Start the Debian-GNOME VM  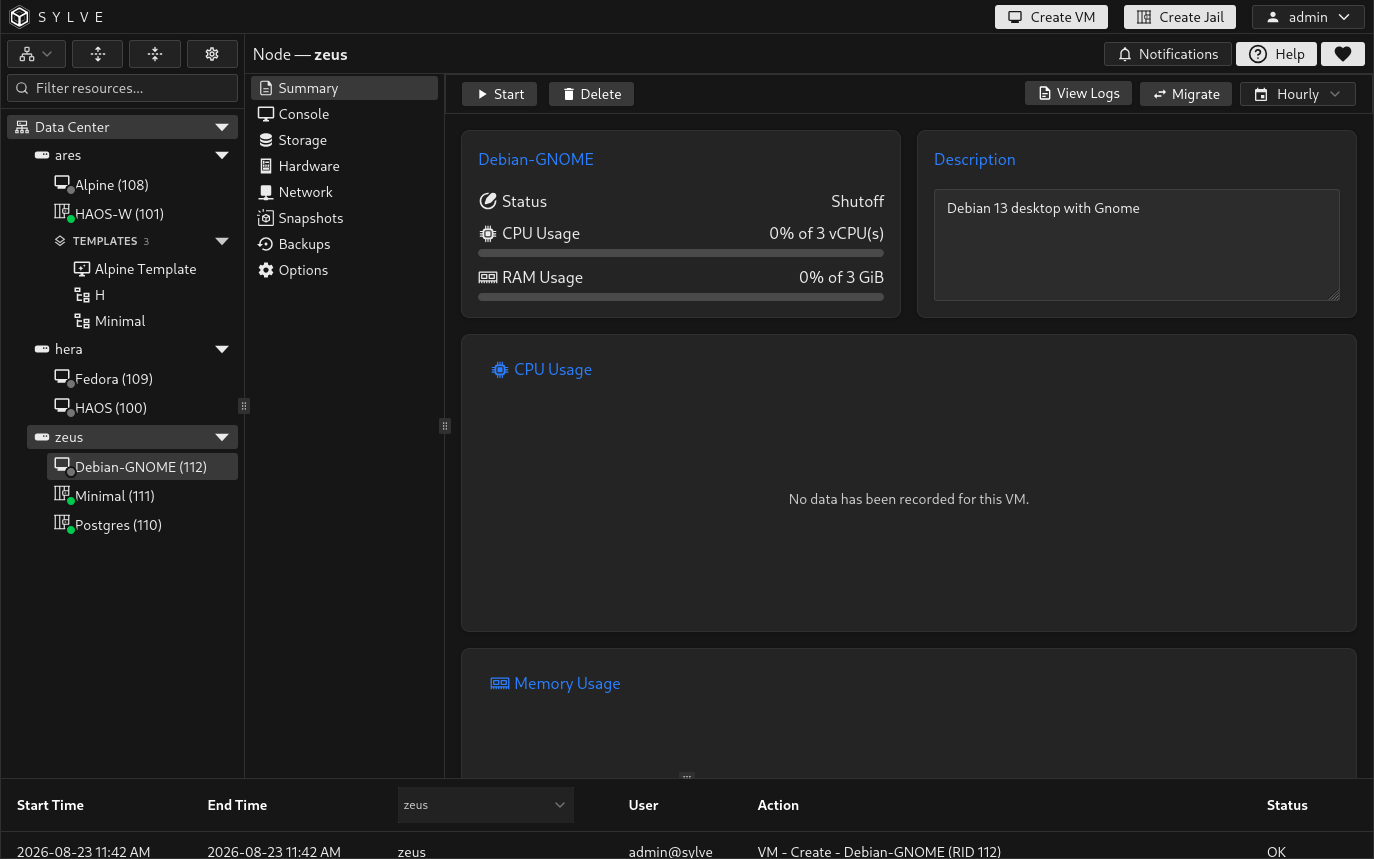click(x=499, y=94)
